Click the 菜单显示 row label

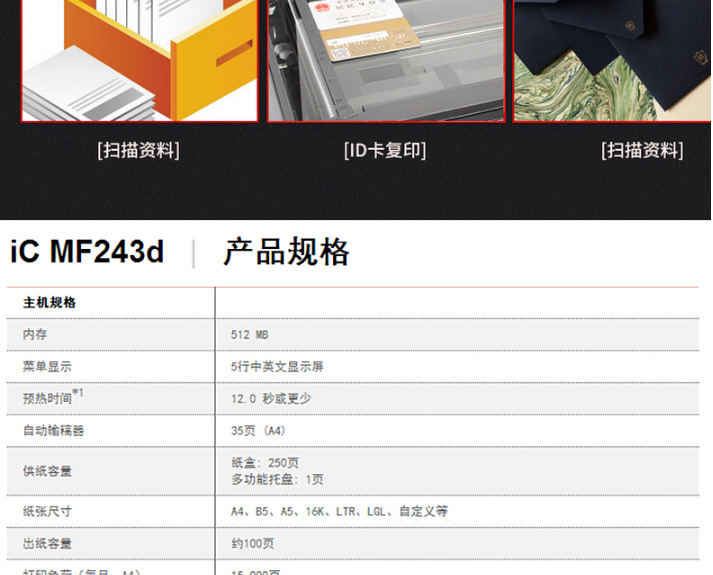click(47, 366)
